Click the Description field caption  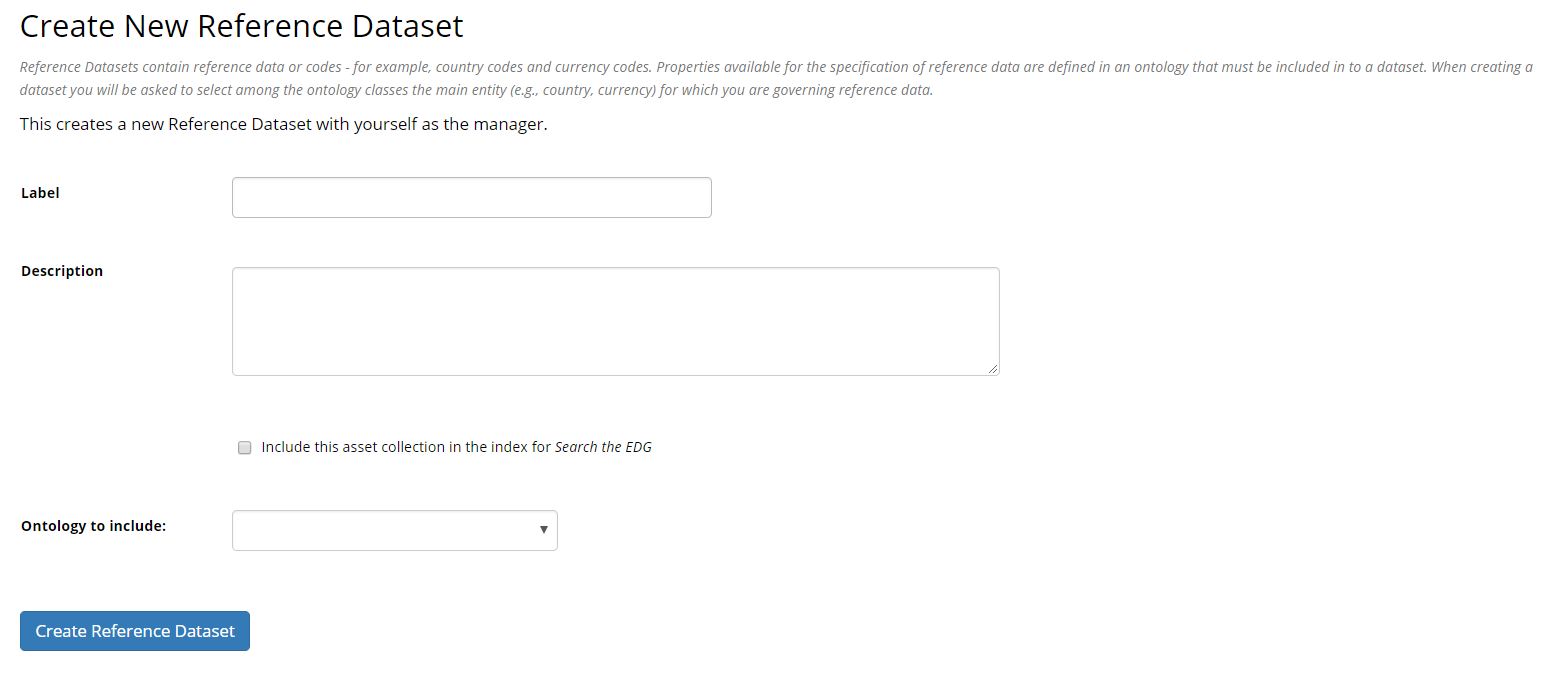click(x=61, y=270)
